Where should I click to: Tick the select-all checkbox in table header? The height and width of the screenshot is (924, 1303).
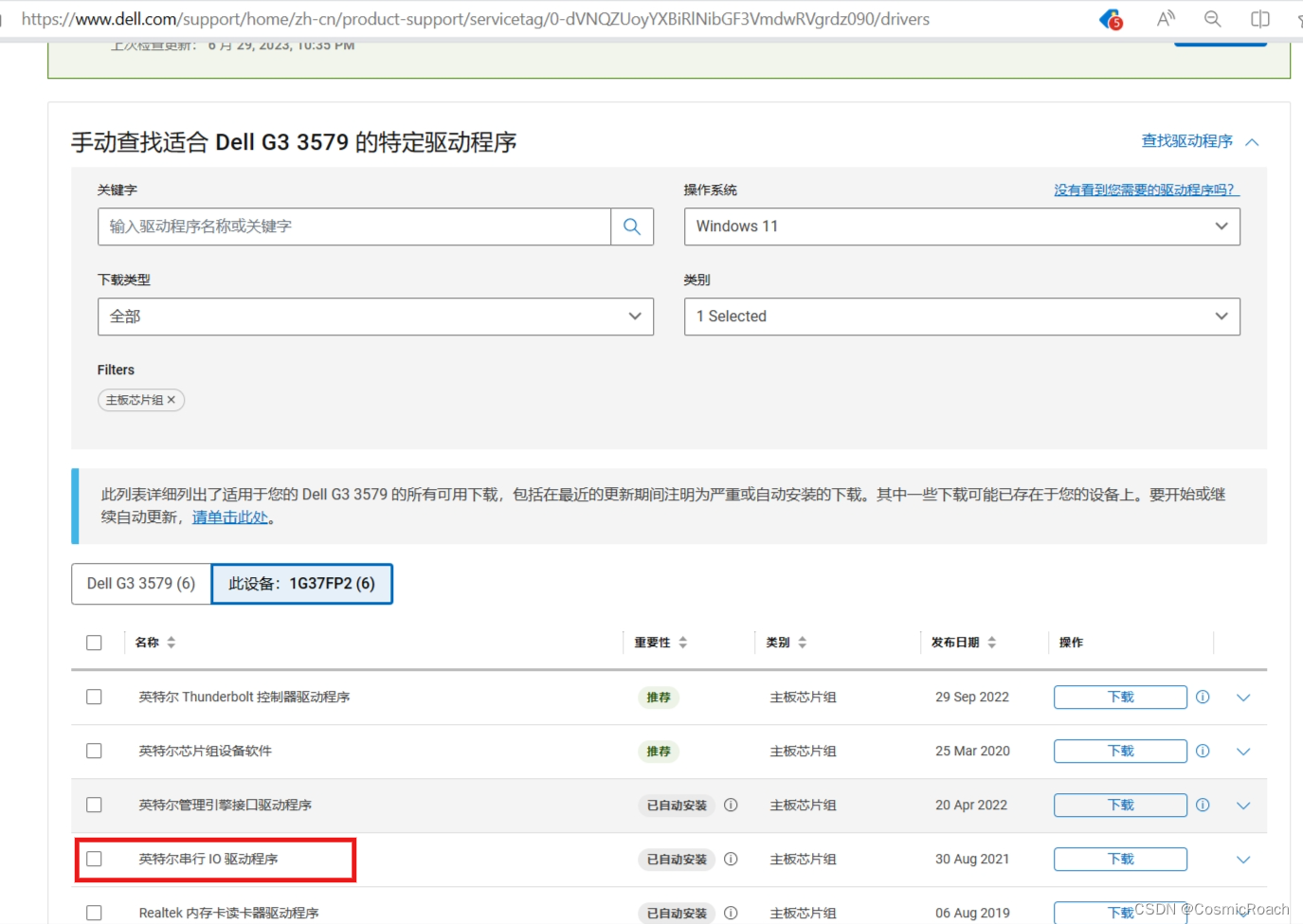(x=94, y=643)
